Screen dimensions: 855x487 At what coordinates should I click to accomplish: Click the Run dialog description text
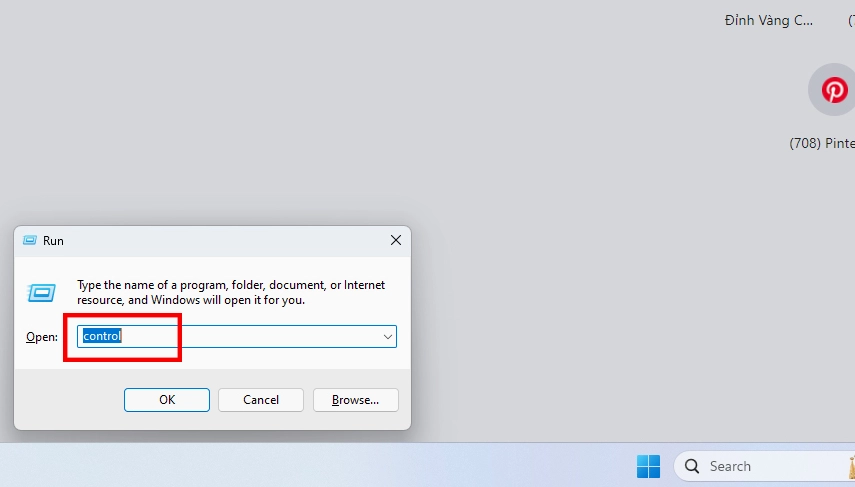click(230, 292)
